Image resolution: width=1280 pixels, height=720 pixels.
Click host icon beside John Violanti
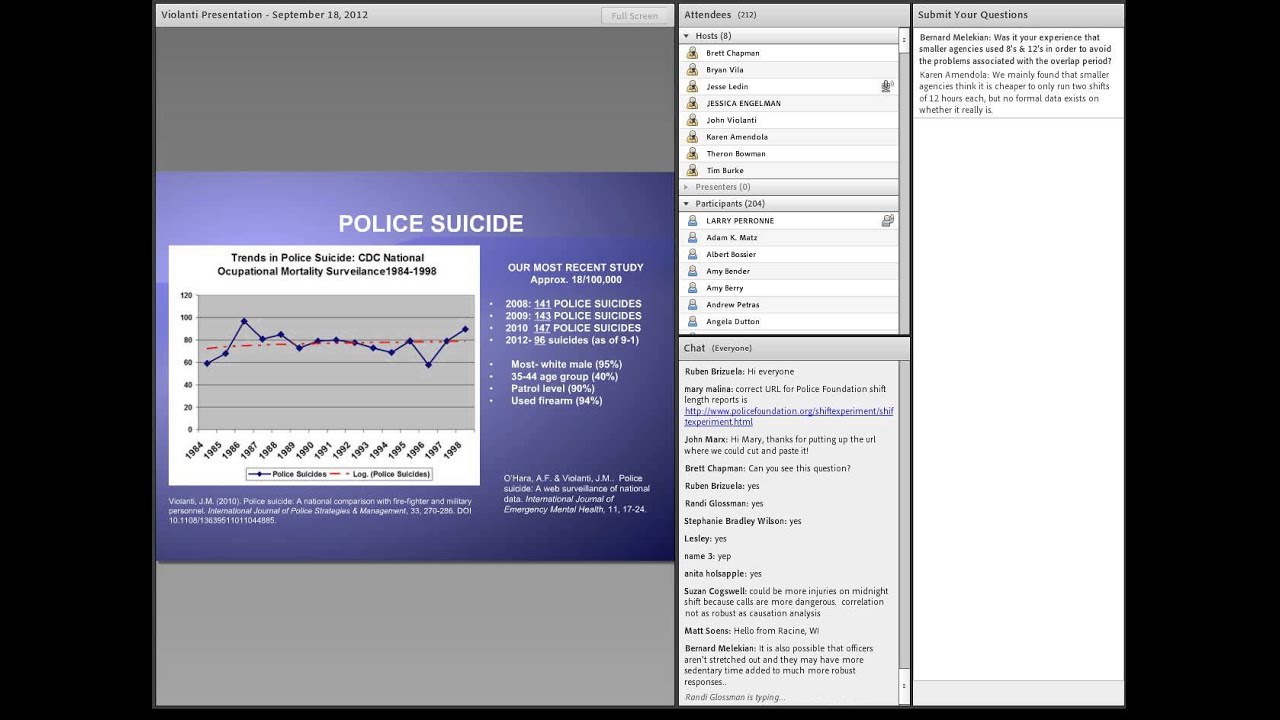(x=692, y=120)
